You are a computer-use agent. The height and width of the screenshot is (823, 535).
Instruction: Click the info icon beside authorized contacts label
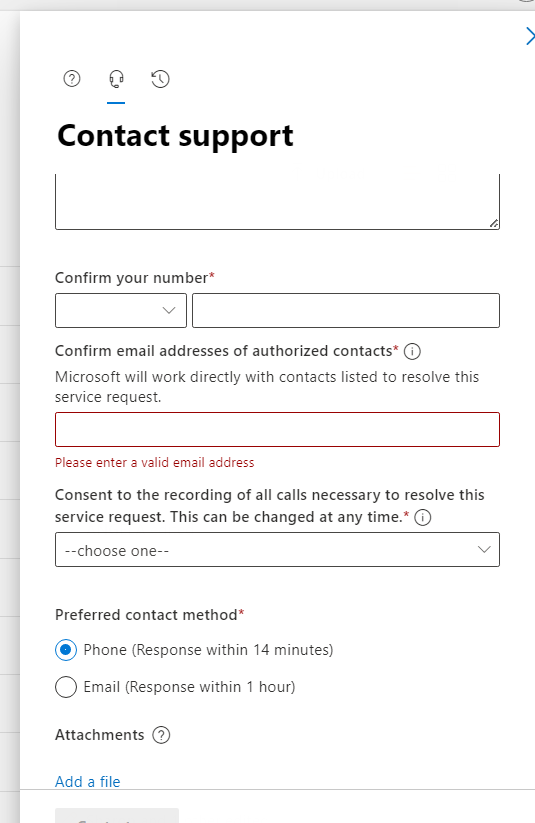(x=412, y=351)
